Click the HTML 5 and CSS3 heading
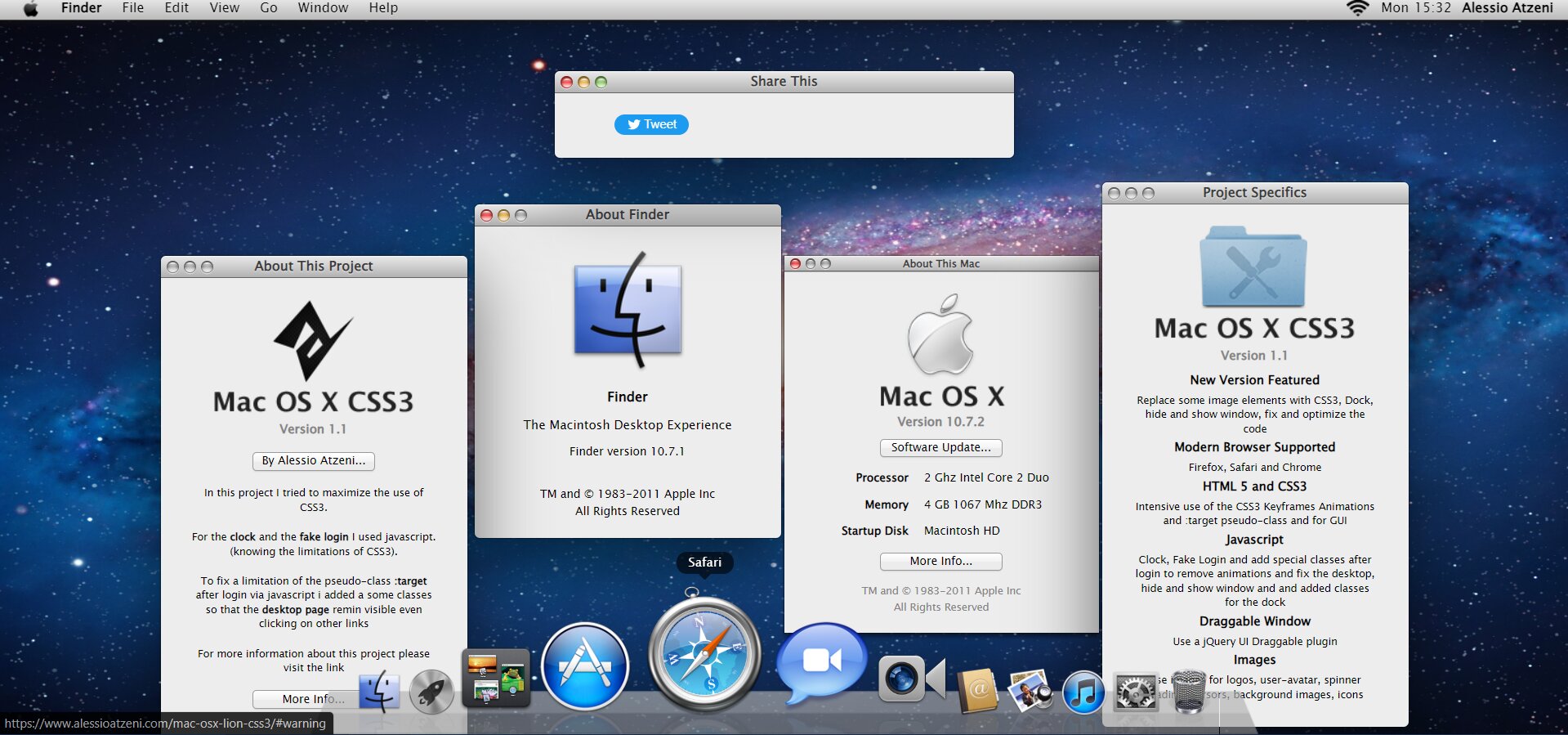 pos(1255,486)
